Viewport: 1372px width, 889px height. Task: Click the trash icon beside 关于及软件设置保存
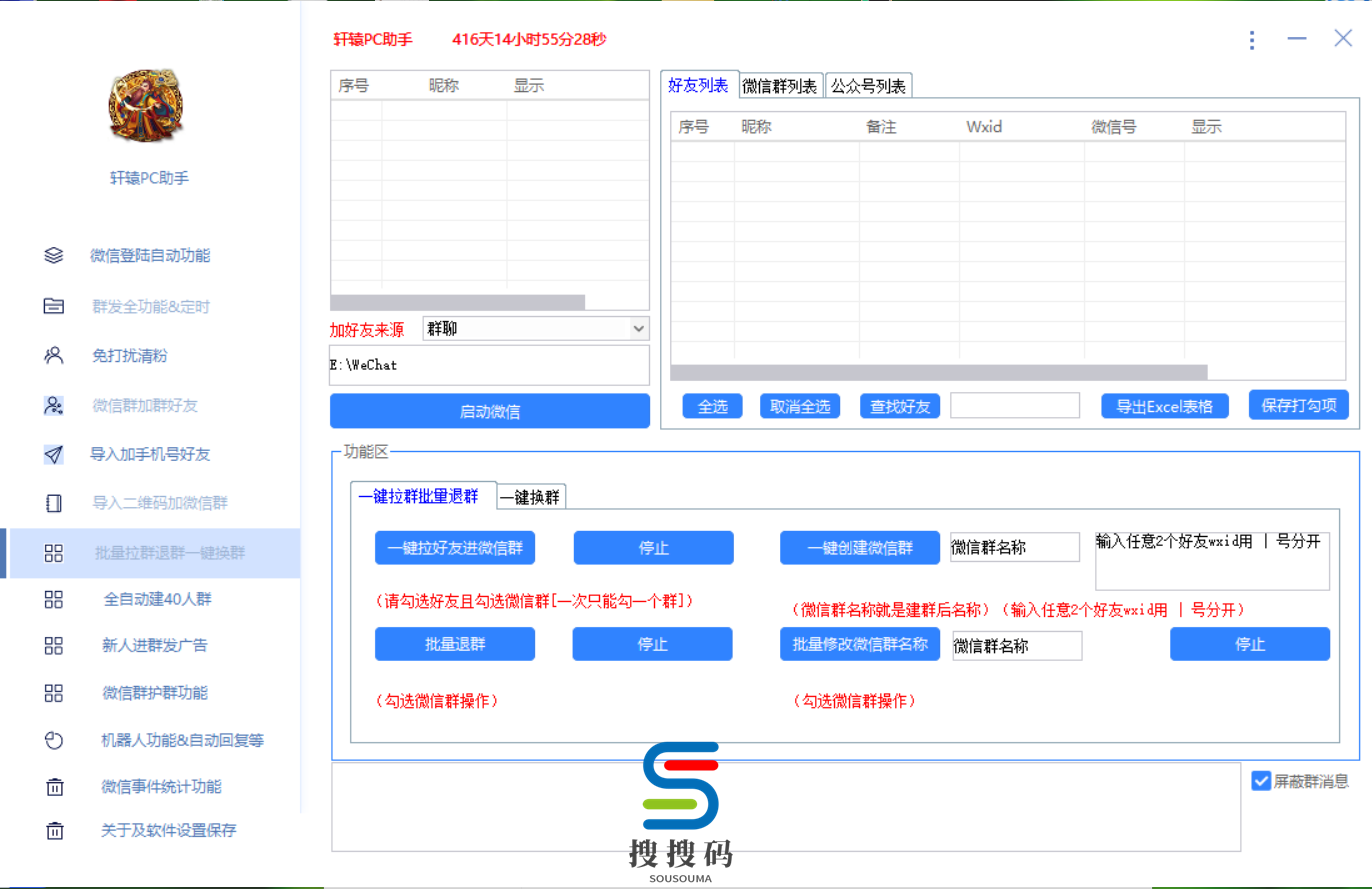coord(54,831)
